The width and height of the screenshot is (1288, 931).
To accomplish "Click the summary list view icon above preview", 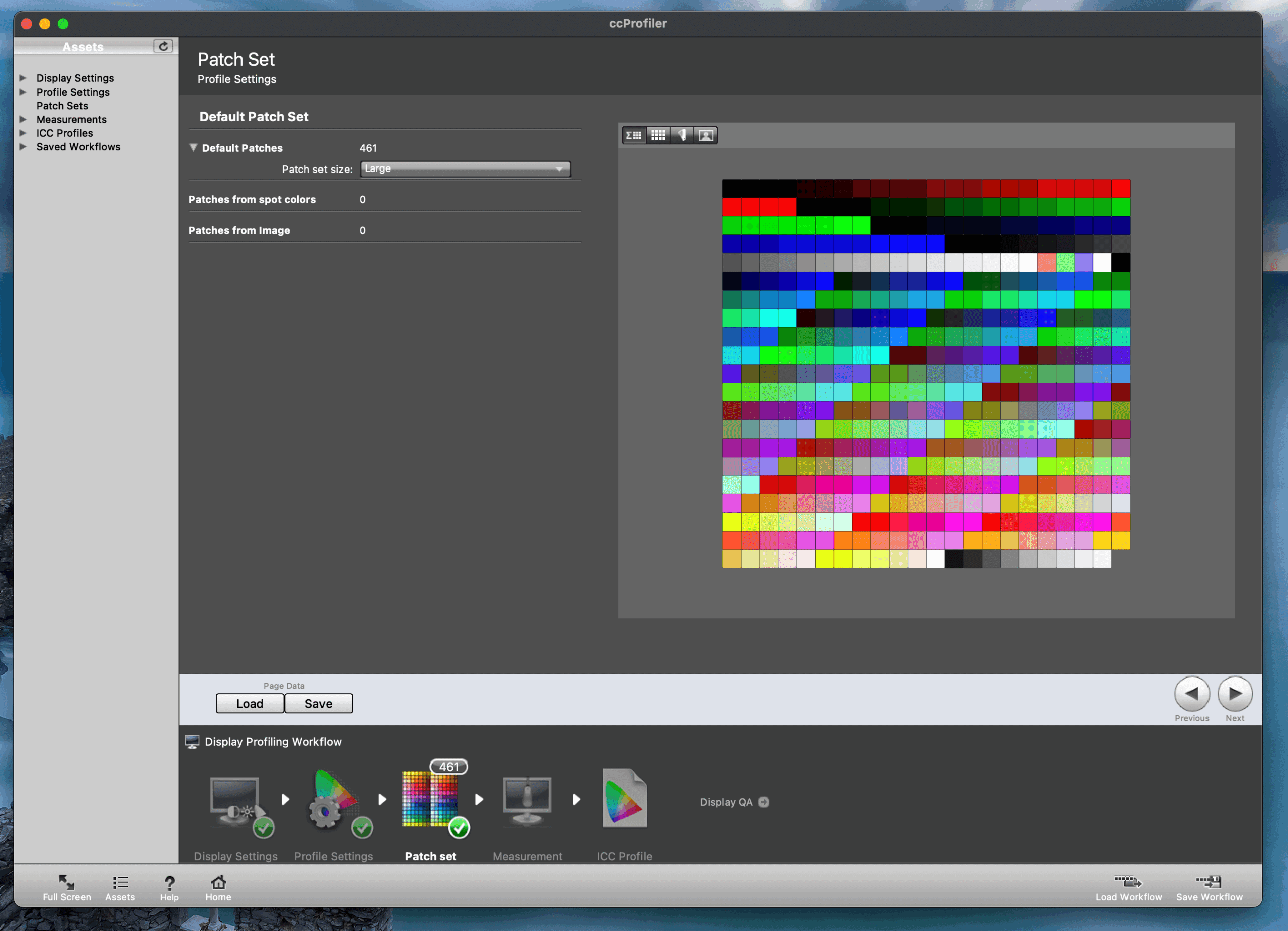I will (634, 135).
